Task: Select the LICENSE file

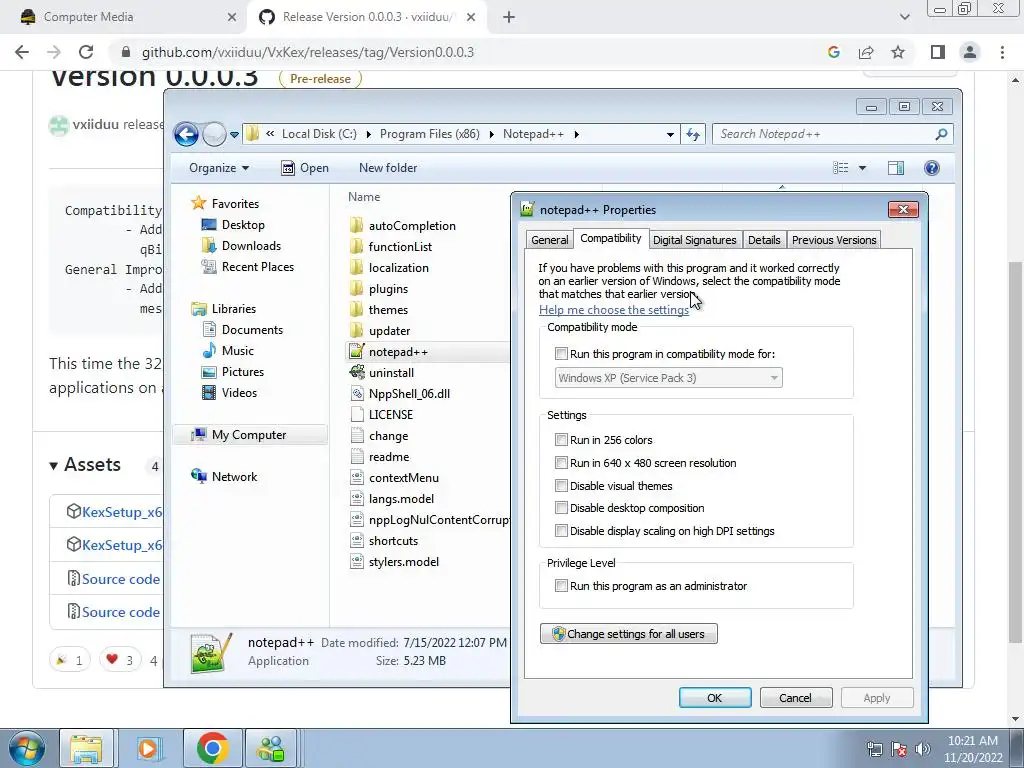Action: coord(391,415)
